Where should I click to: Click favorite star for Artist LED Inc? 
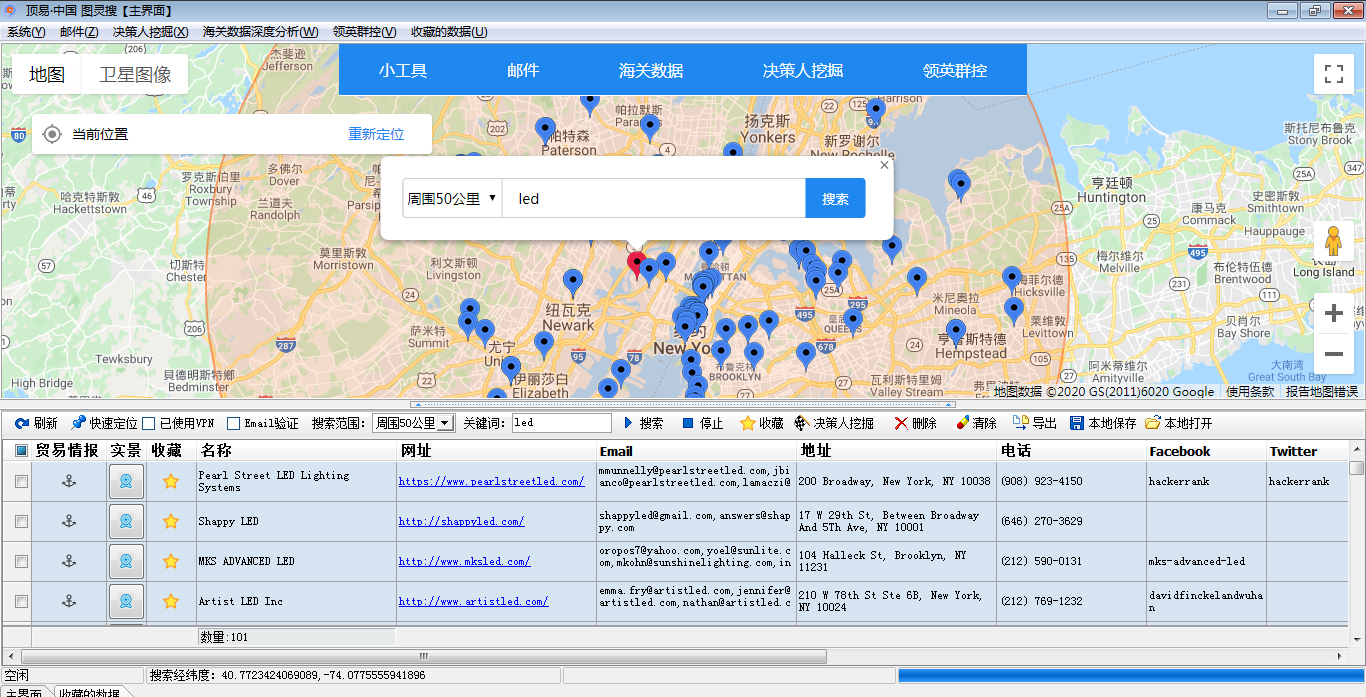(171, 601)
